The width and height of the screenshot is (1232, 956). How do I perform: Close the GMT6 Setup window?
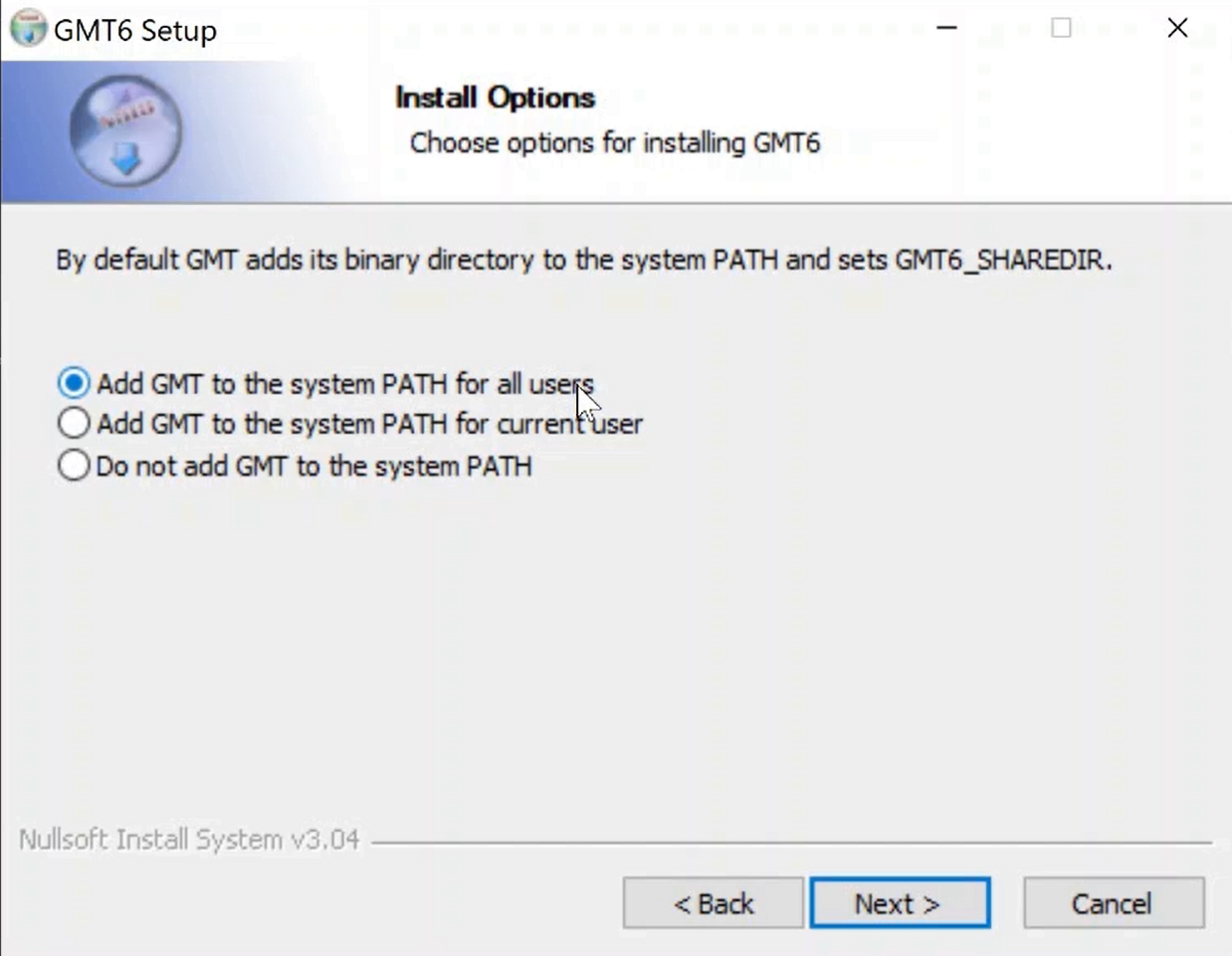[1177, 28]
